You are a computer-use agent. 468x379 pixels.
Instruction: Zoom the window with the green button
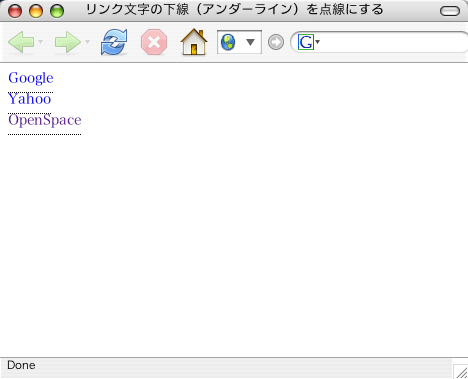coord(57,11)
